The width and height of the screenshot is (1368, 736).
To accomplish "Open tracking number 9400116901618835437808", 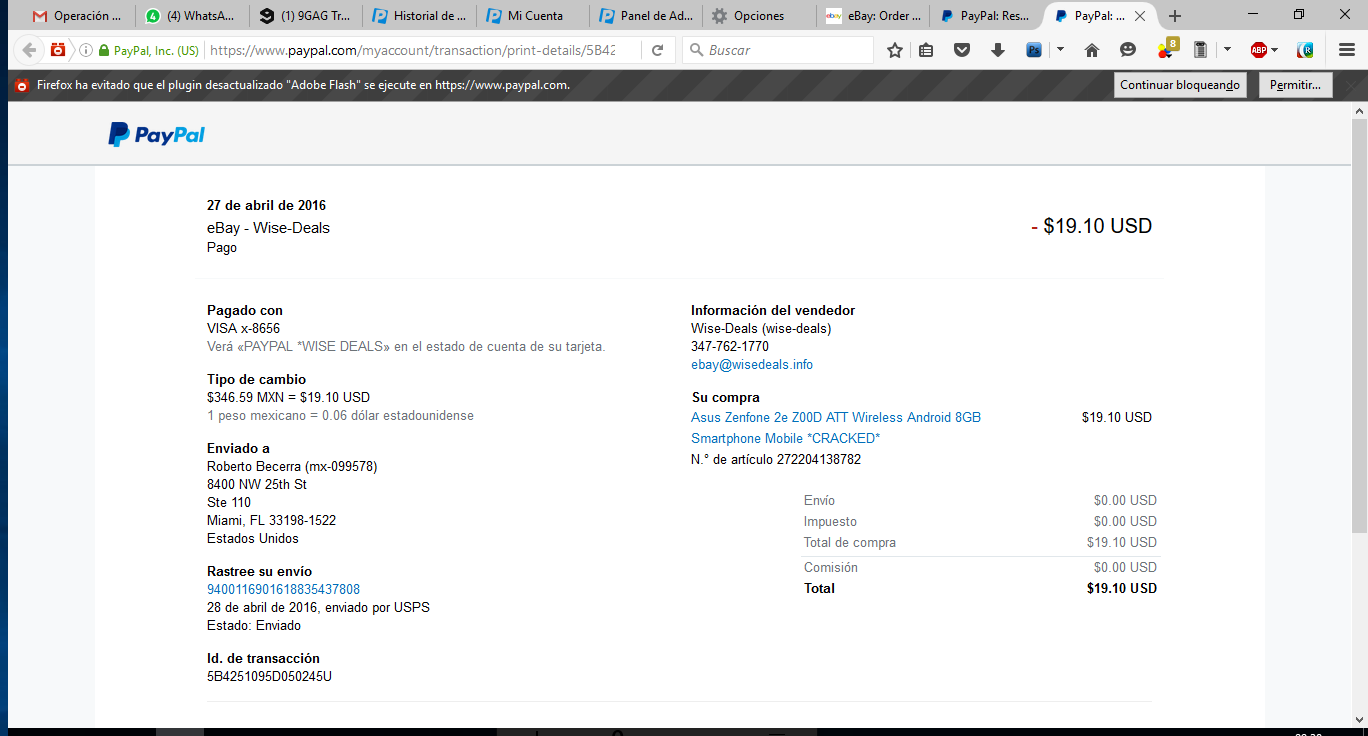I will 283,590.
